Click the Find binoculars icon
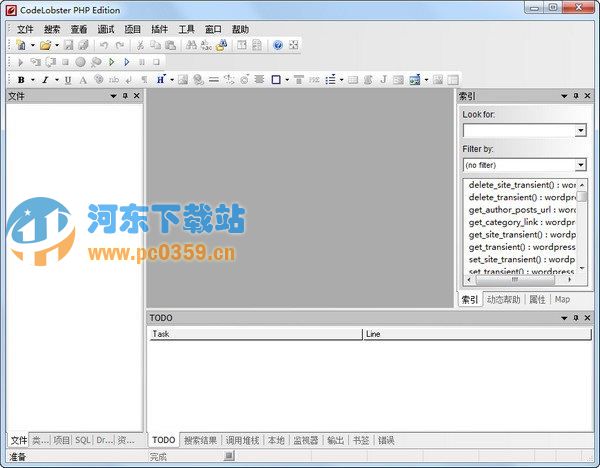 pyautogui.click(x=191, y=45)
